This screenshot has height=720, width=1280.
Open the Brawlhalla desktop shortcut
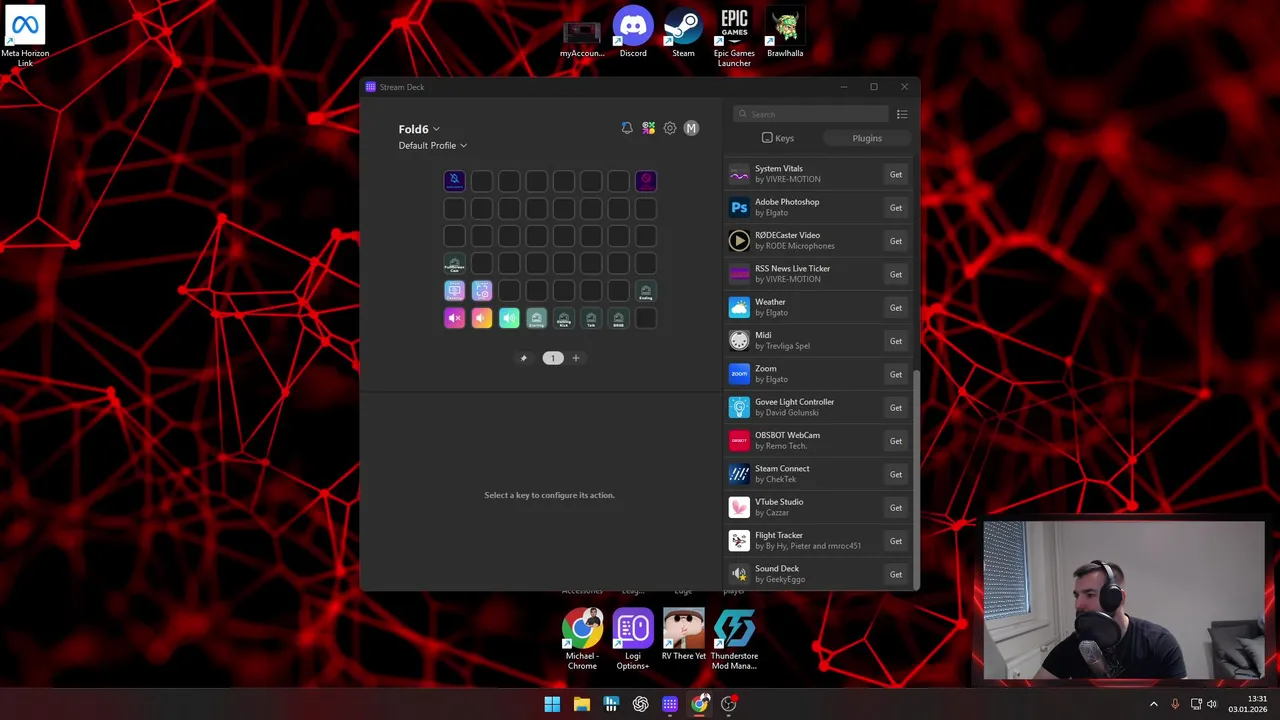point(785,32)
